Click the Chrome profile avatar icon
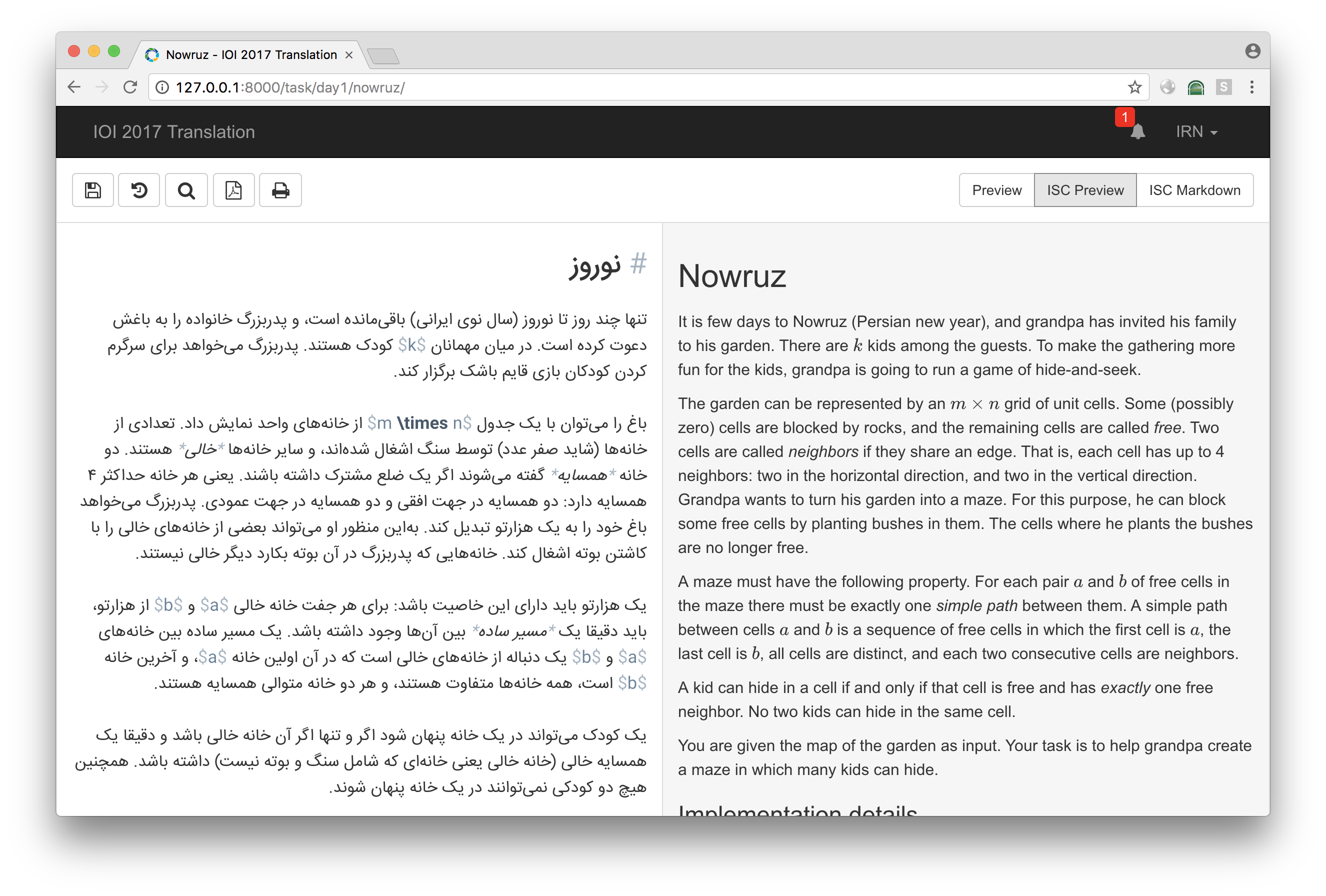The width and height of the screenshot is (1326, 896). [1252, 51]
